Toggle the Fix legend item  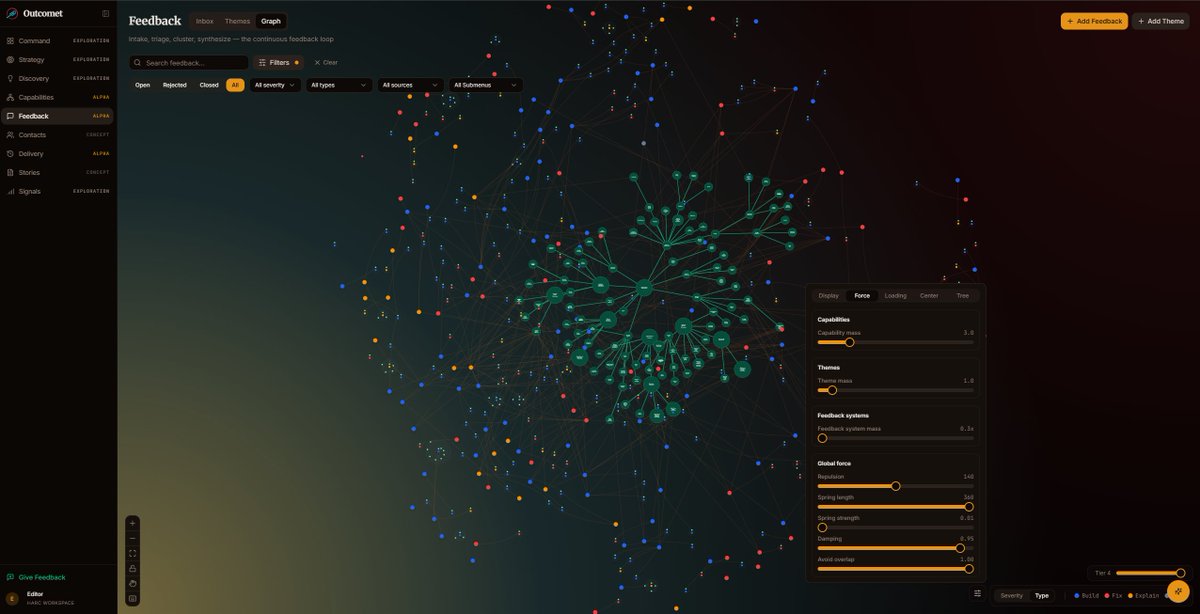tap(1114, 595)
